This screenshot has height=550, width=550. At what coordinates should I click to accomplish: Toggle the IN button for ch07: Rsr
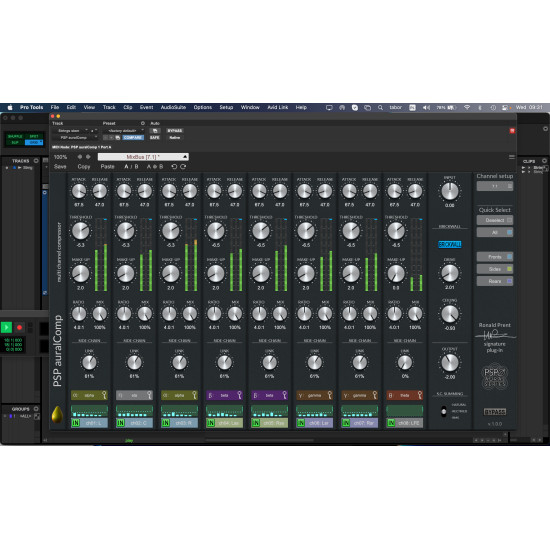[x=346, y=423]
